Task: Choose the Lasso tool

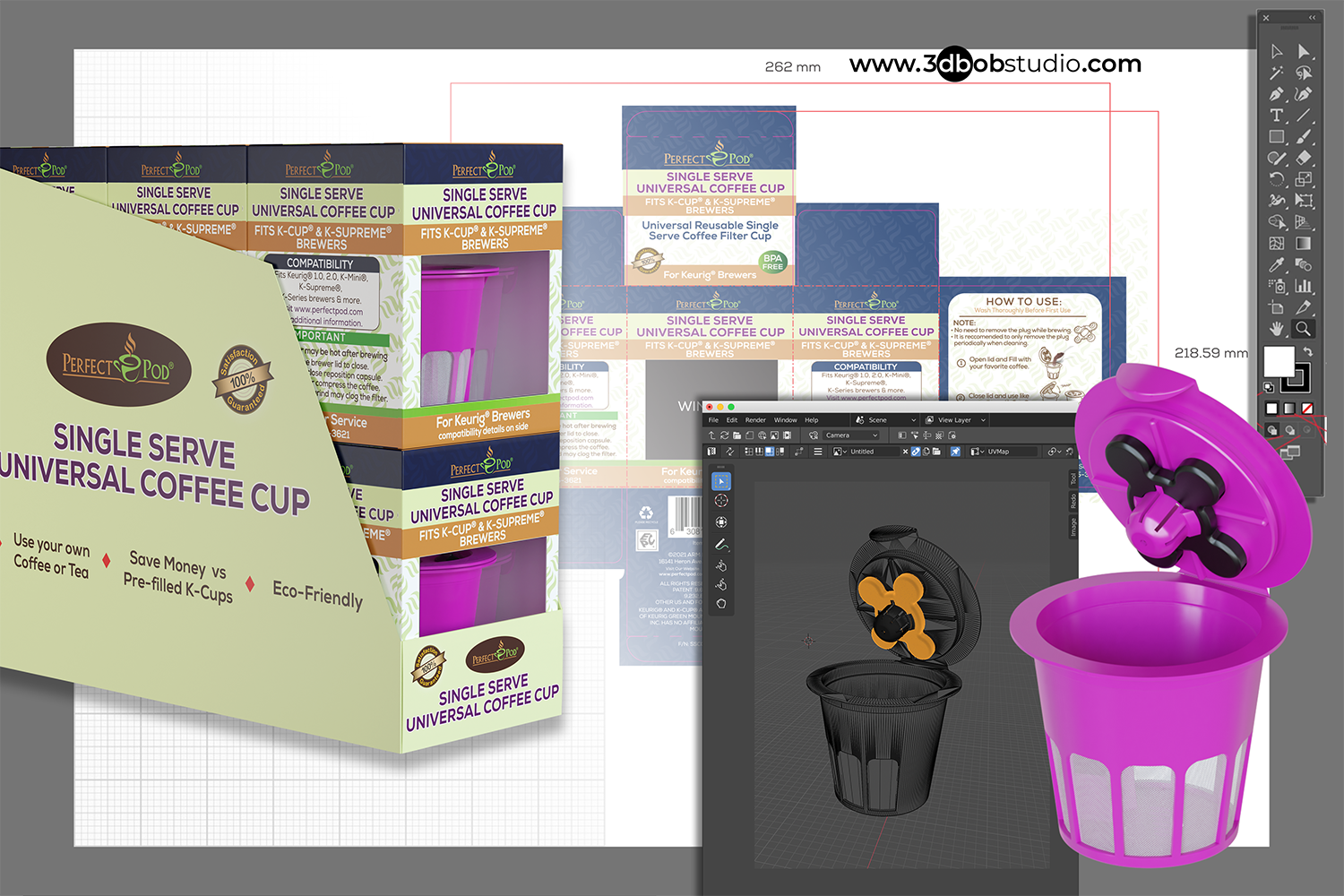Action: coord(1304,73)
